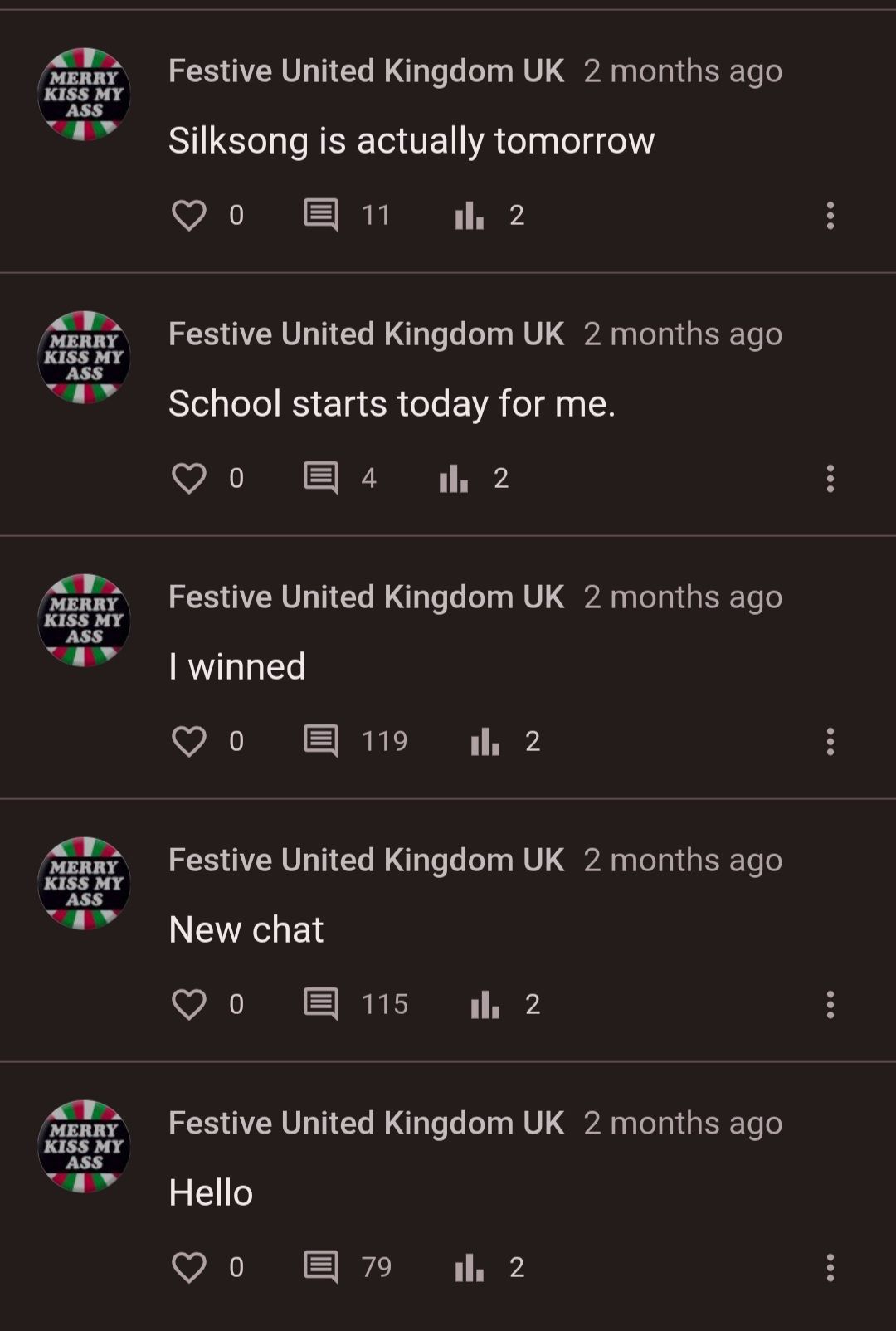This screenshot has height=1331, width=896.
Task: Open the 115 comments on 'New chat'
Action: click(321, 1004)
